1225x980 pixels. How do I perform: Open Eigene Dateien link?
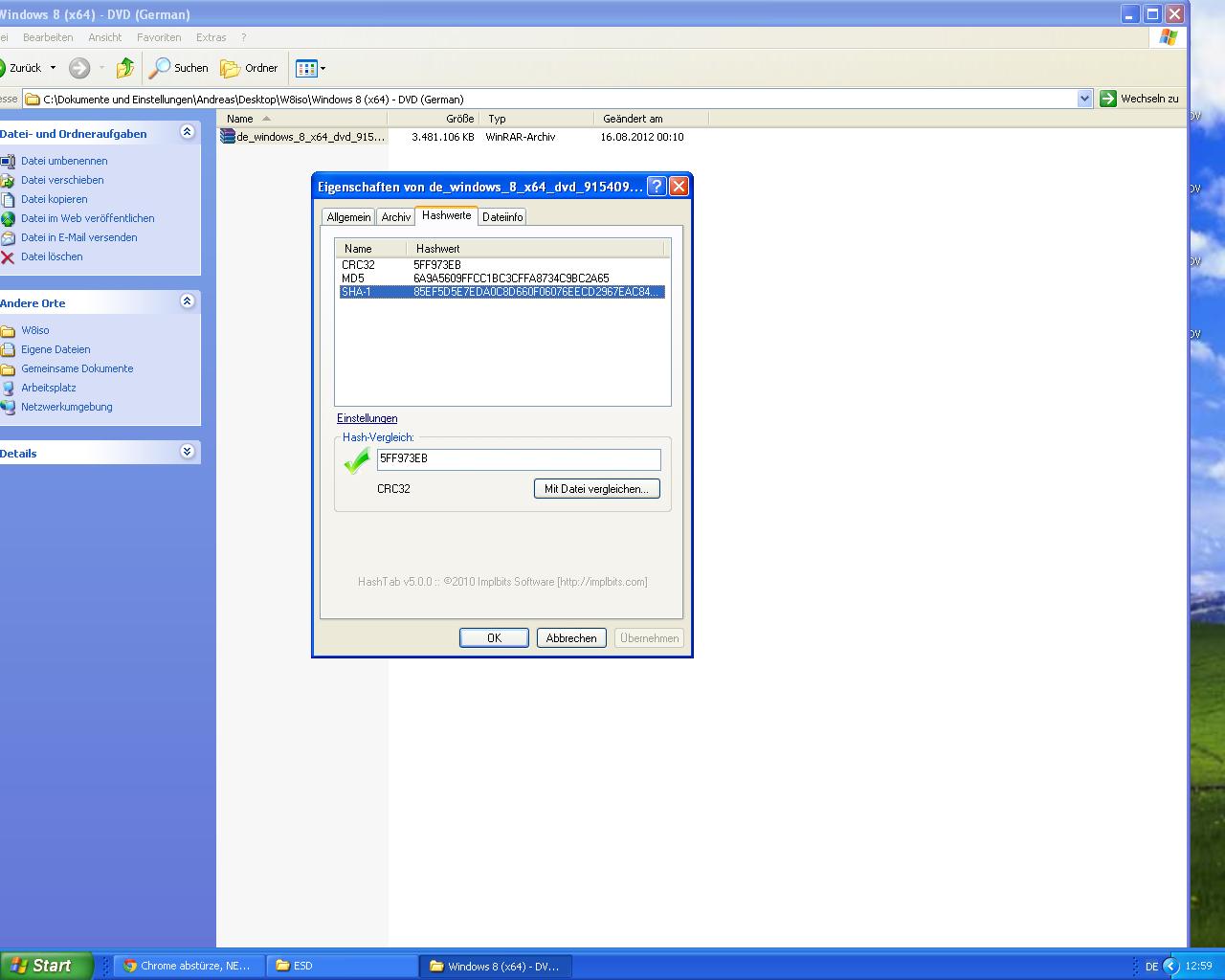[x=56, y=349]
